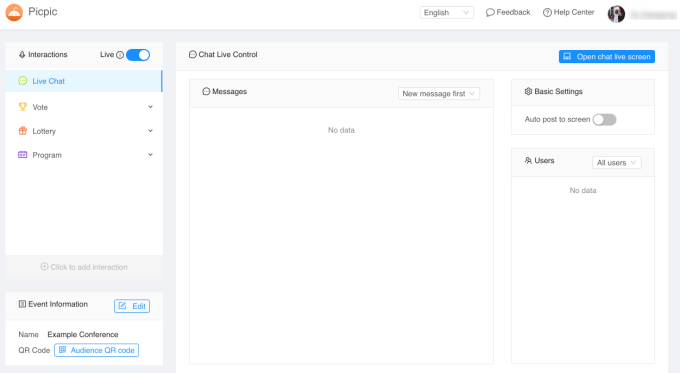Expand the Vote section chevron
Viewport: 680px width, 373px height.
coord(150,107)
